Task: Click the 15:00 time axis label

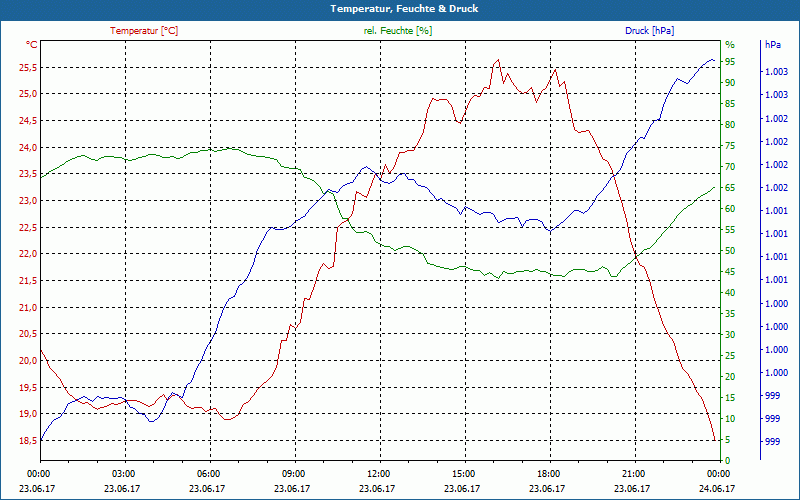Action: tap(462, 473)
